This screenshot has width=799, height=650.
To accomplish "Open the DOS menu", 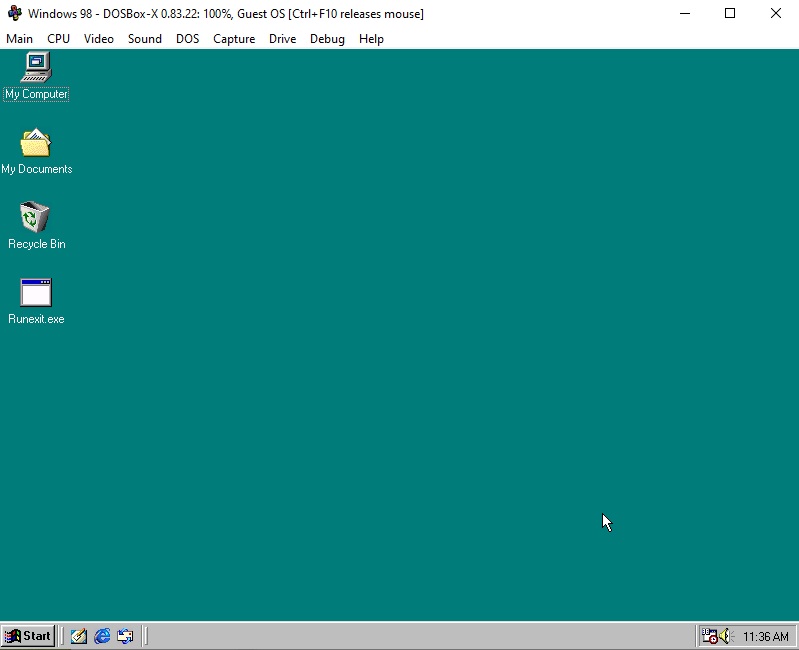I will click(187, 39).
